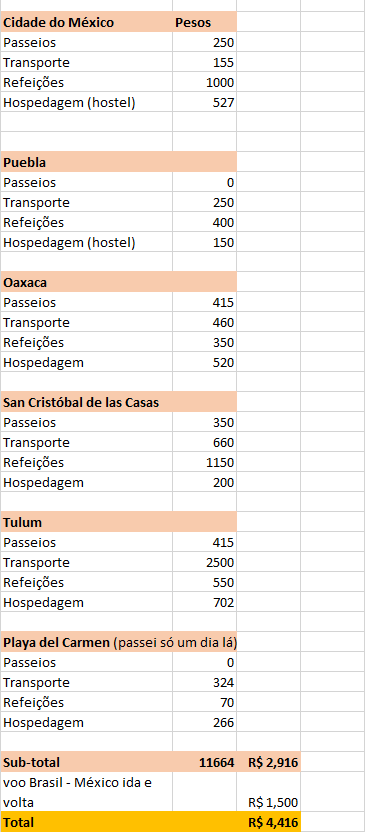This screenshot has width=368, height=832.
Task: Select the Refeições value 70 cell
Action: (205, 703)
